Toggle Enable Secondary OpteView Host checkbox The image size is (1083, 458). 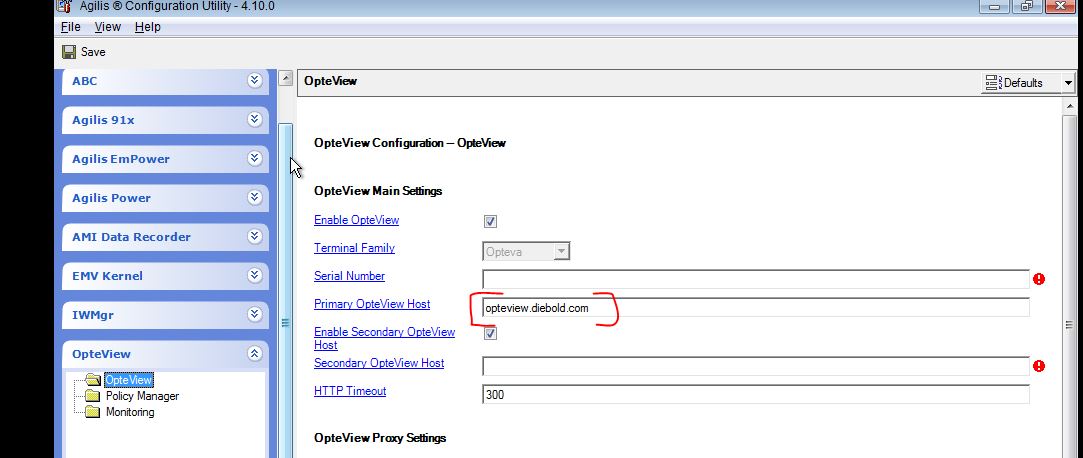click(490, 334)
